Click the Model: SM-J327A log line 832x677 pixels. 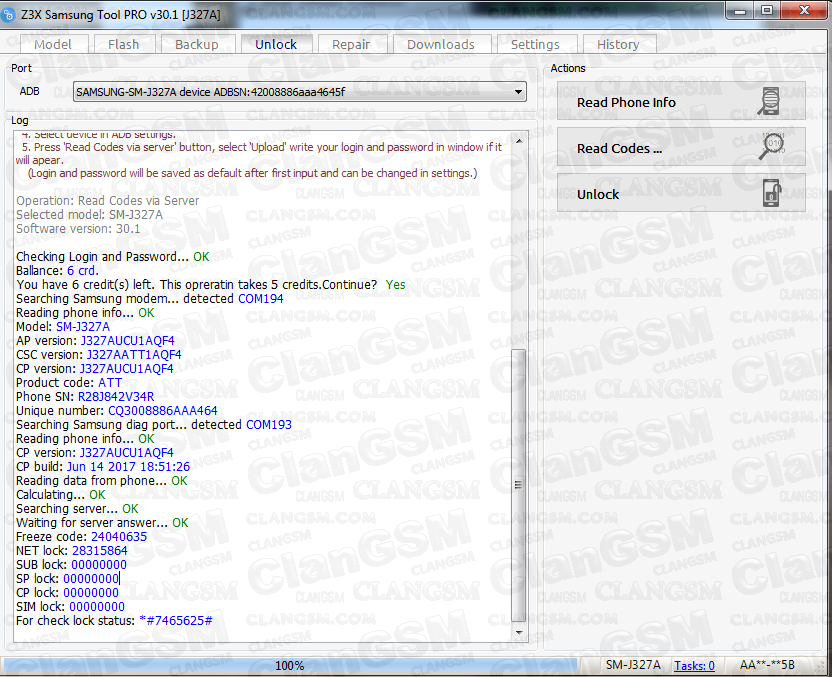pyautogui.click(x=63, y=326)
